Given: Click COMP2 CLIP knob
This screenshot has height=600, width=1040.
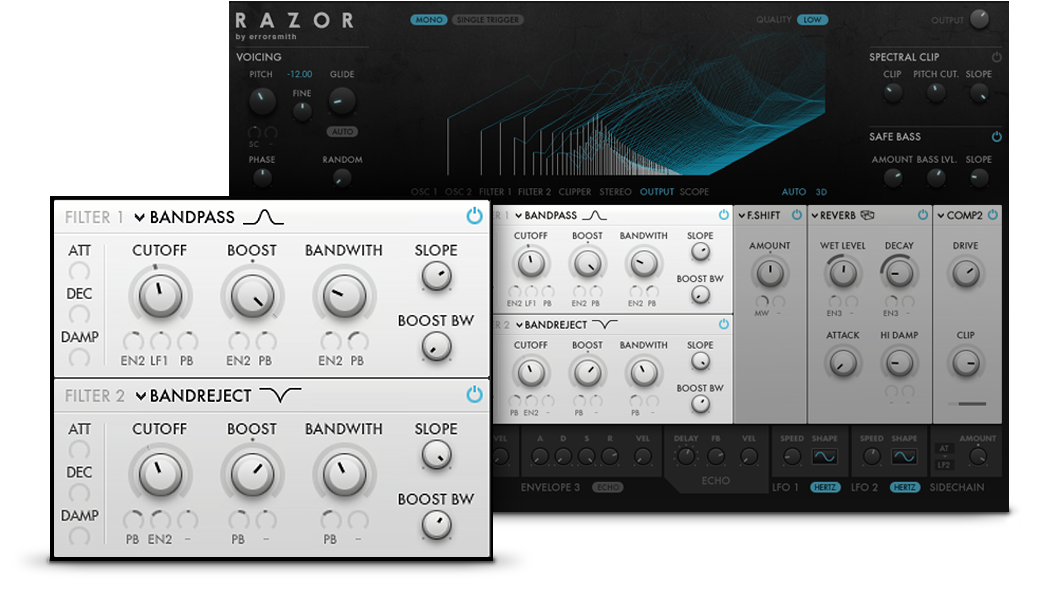Looking at the screenshot, I should (x=966, y=363).
